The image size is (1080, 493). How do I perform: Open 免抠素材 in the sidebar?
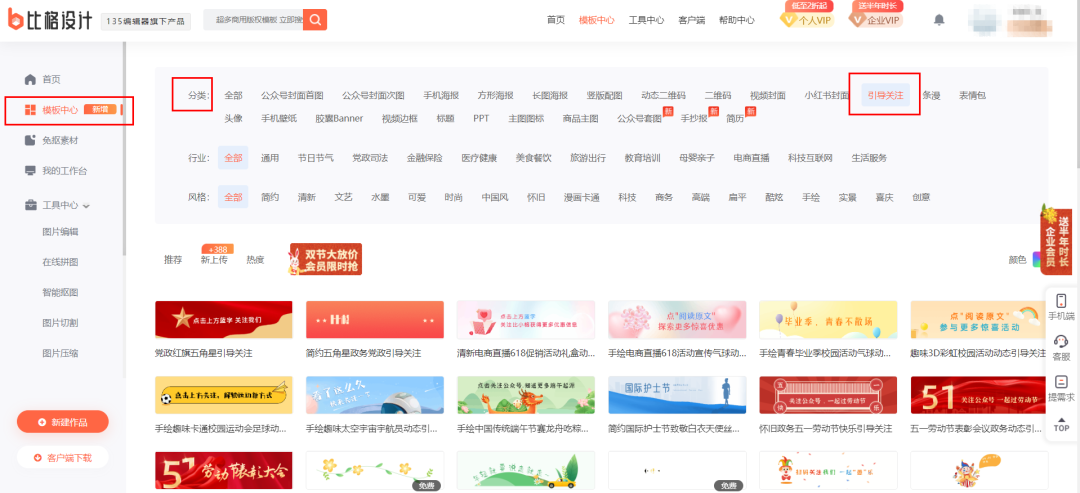tap(60, 140)
